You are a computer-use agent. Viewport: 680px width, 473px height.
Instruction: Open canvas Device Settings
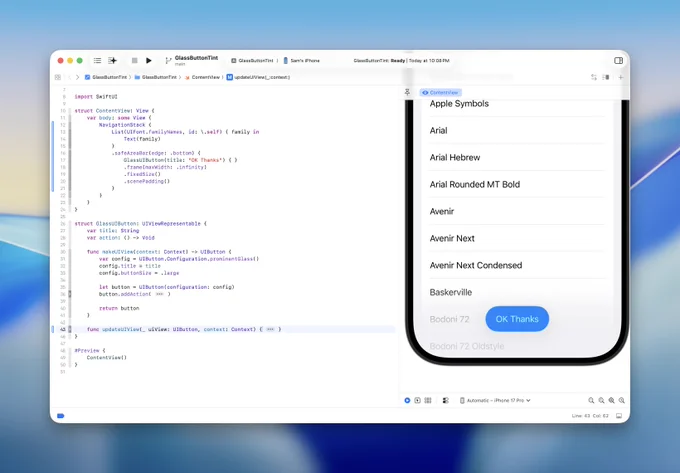click(x=445, y=400)
